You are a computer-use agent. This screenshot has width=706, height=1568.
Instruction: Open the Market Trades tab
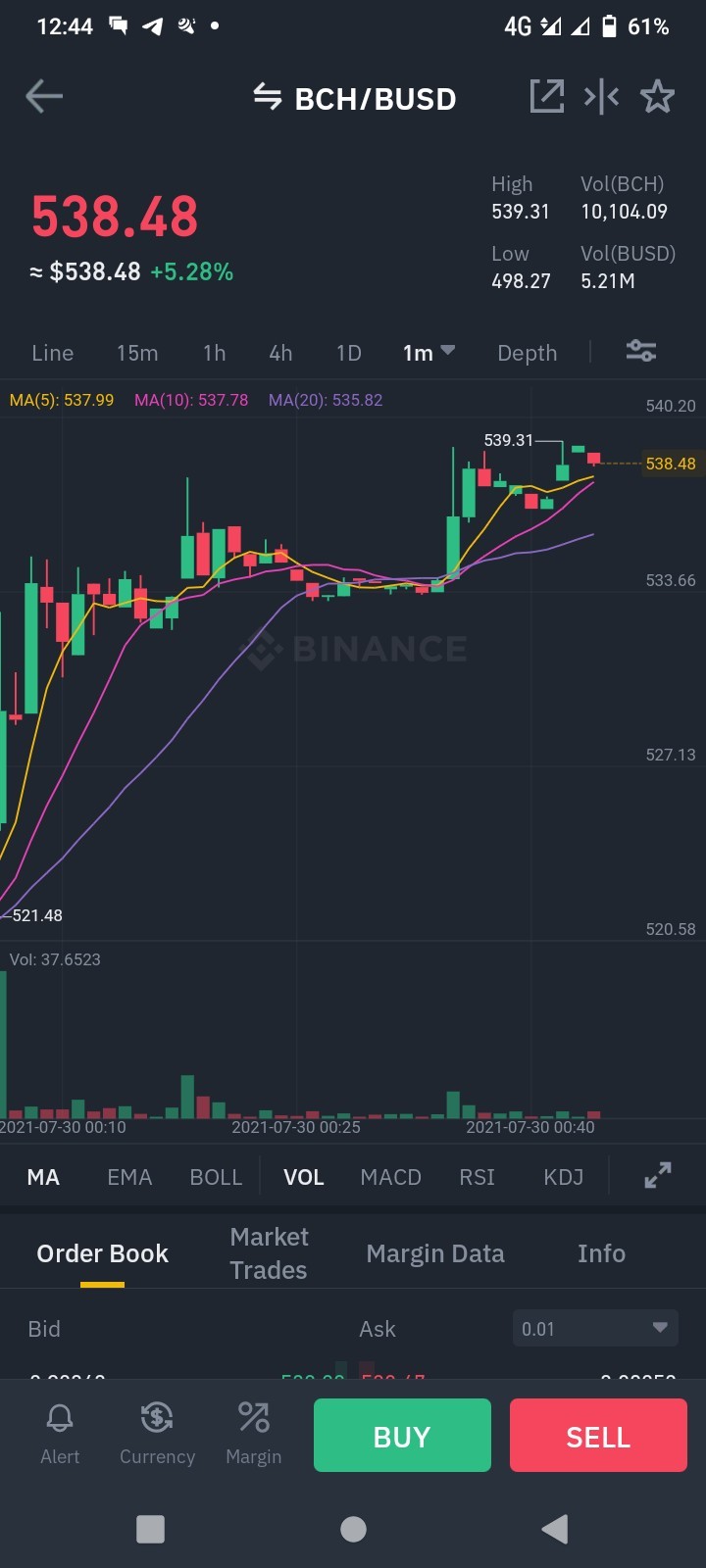pos(269,1253)
